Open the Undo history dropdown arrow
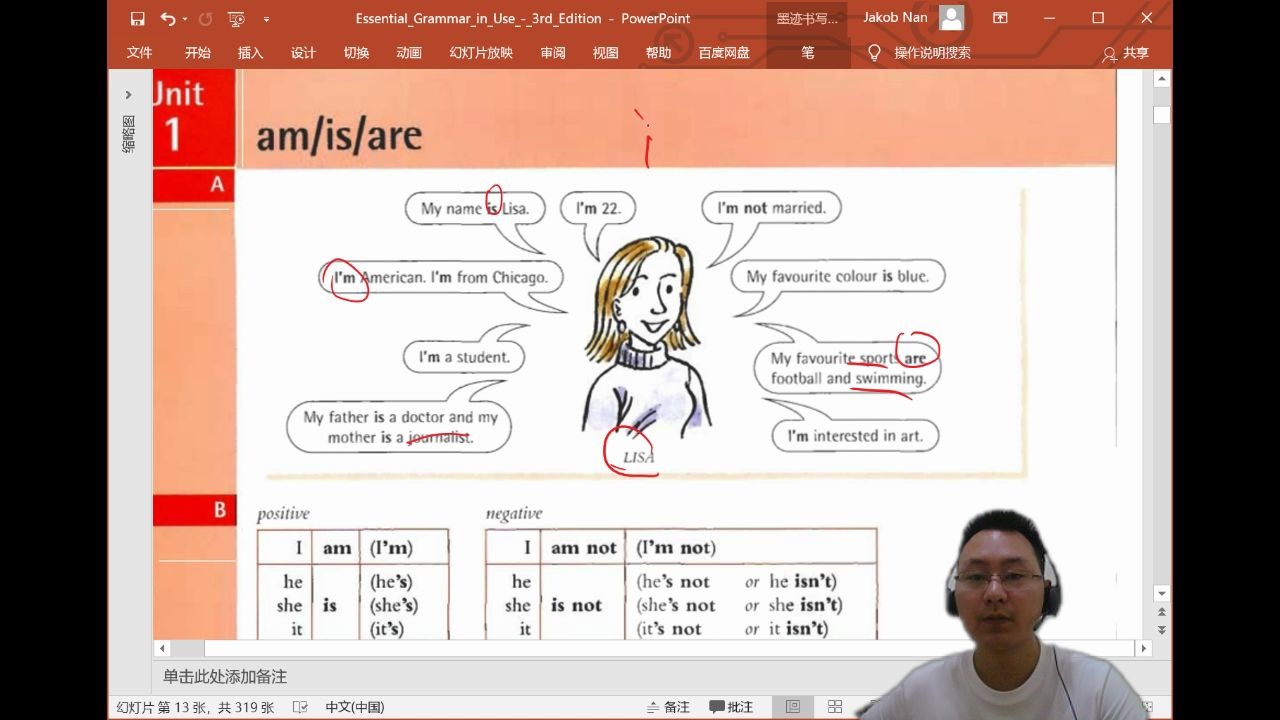1280x720 pixels. (185, 19)
